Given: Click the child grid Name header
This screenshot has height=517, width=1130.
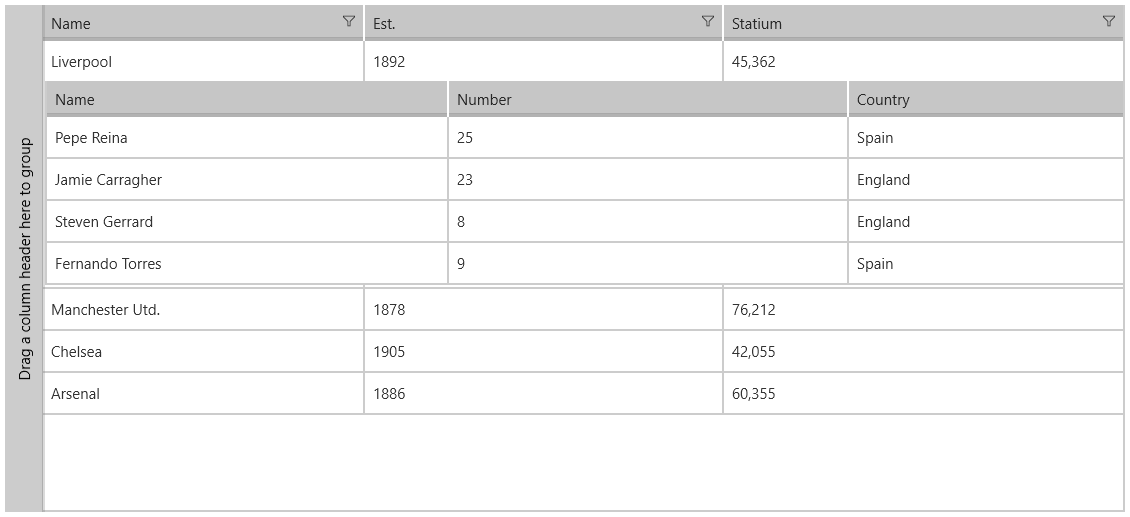Looking at the screenshot, I should (x=246, y=99).
